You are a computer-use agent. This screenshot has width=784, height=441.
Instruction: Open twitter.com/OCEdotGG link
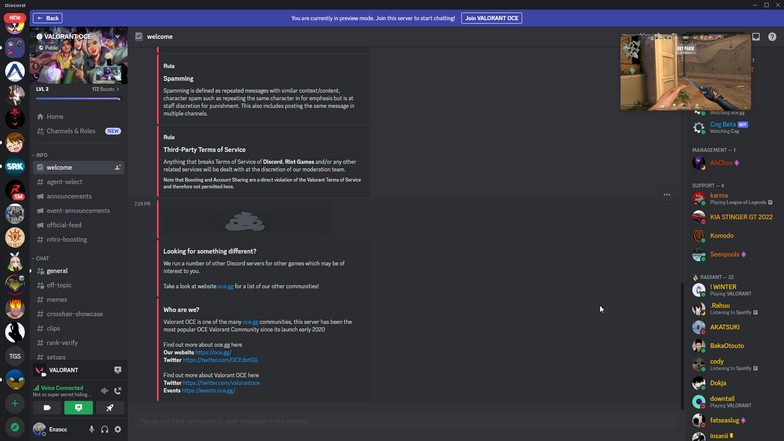point(220,360)
